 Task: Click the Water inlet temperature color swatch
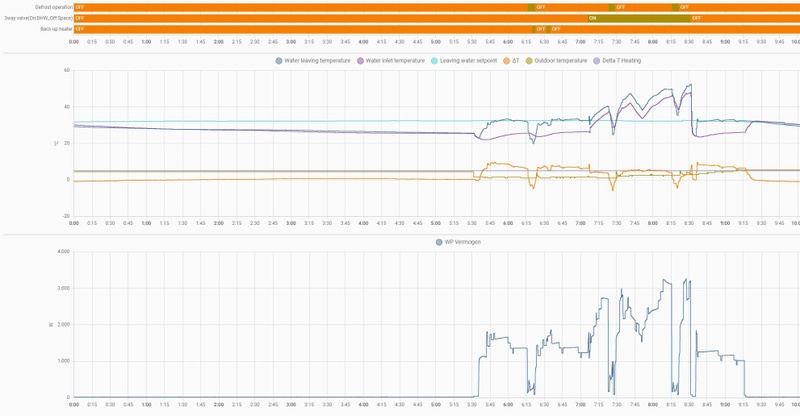point(360,61)
